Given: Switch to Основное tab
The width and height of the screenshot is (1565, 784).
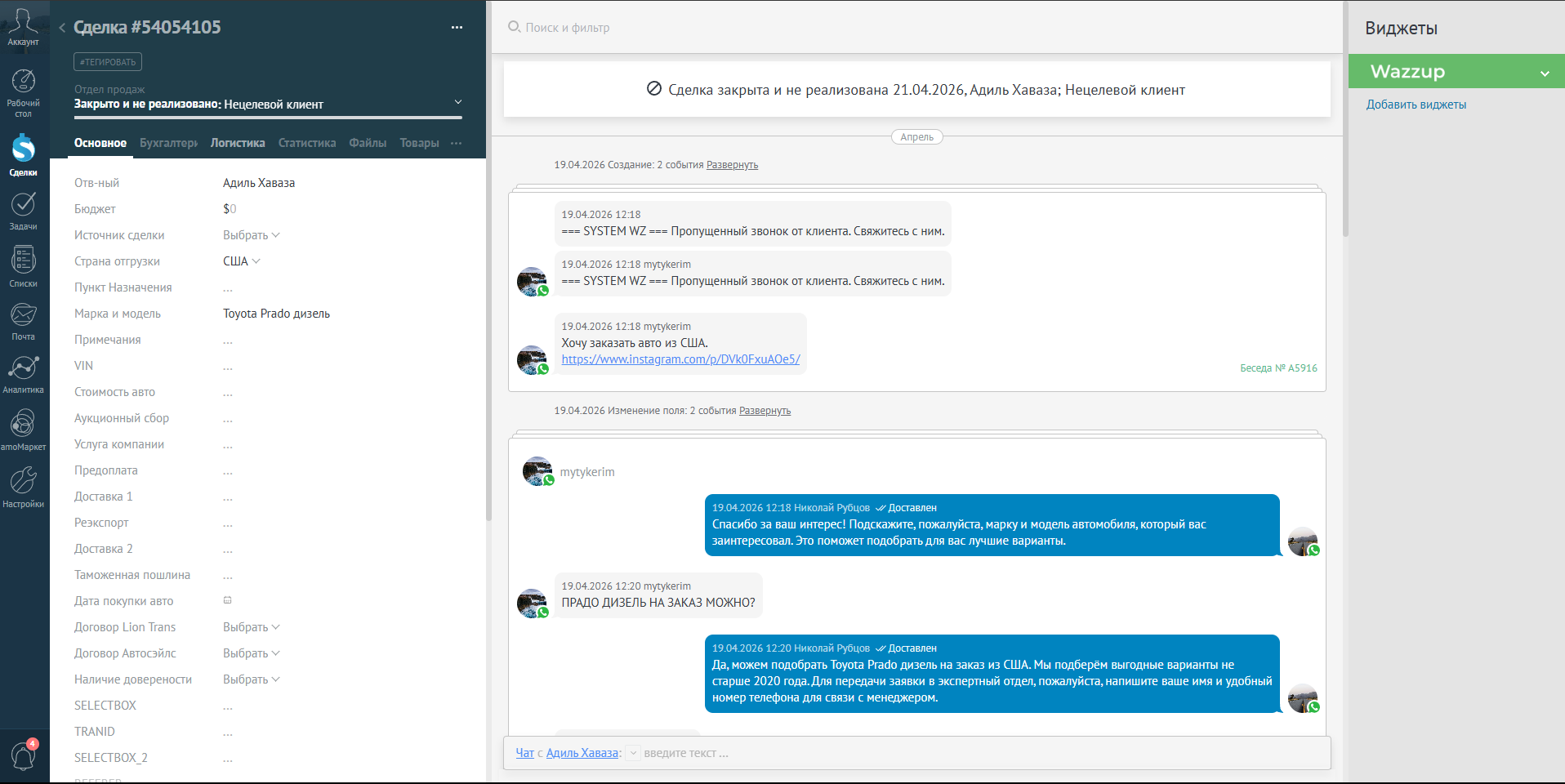Looking at the screenshot, I should pos(100,143).
